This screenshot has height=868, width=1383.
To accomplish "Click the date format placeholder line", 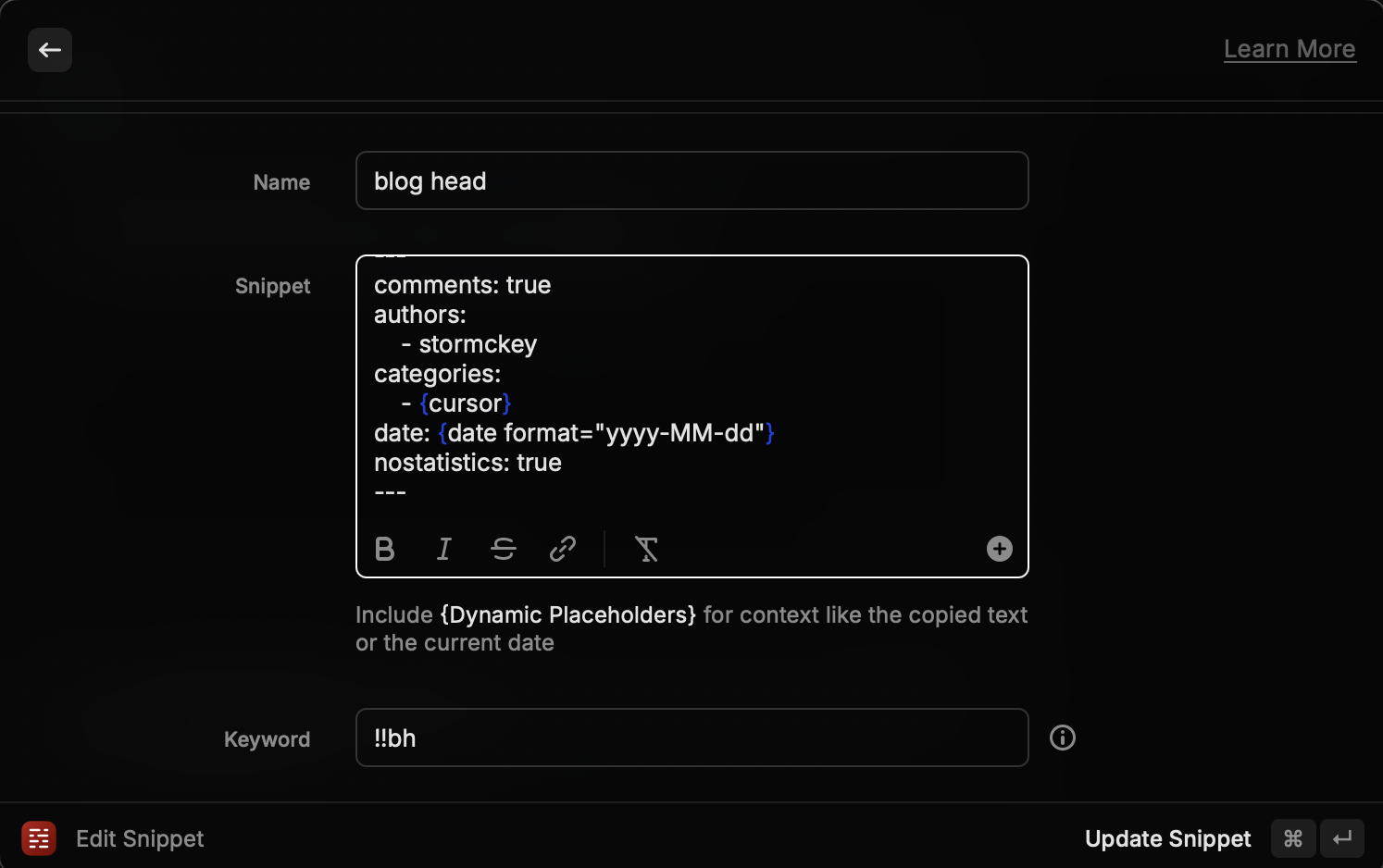I will pyautogui.click(x=574, y=433).
